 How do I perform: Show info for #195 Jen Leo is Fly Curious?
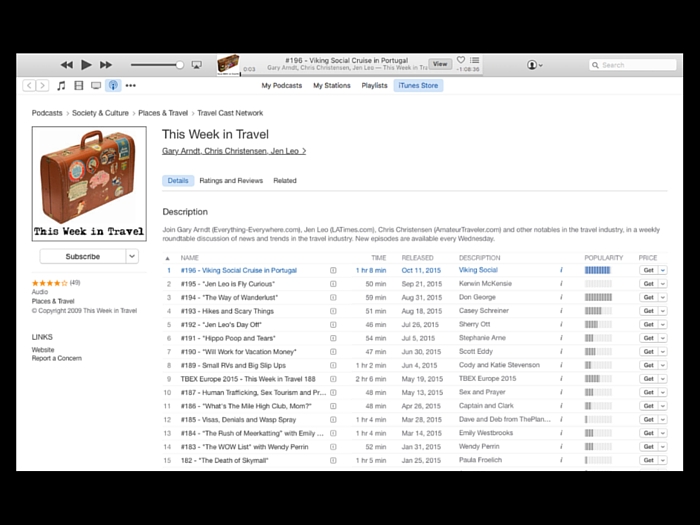coord(333,284)
